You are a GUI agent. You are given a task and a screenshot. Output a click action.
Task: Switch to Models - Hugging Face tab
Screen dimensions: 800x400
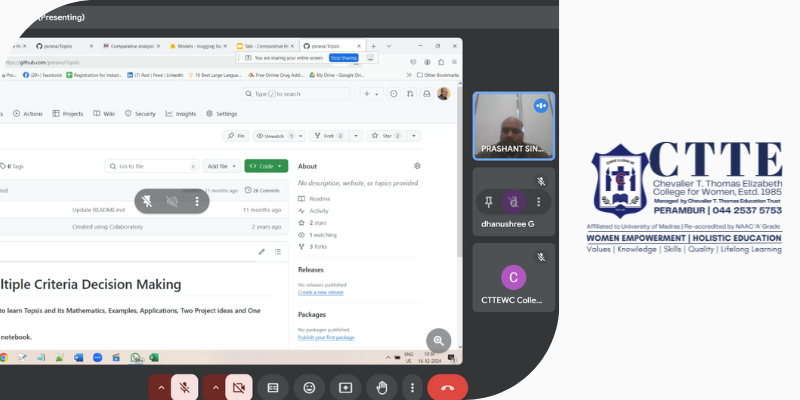[x=199, y=46]
